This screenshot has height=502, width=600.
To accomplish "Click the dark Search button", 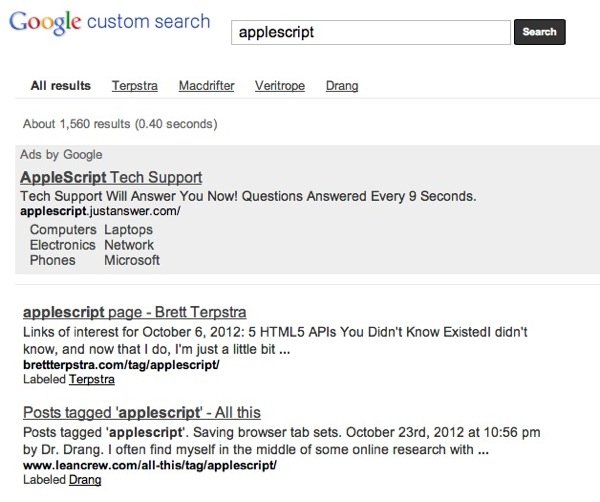I will coord(540,32).
